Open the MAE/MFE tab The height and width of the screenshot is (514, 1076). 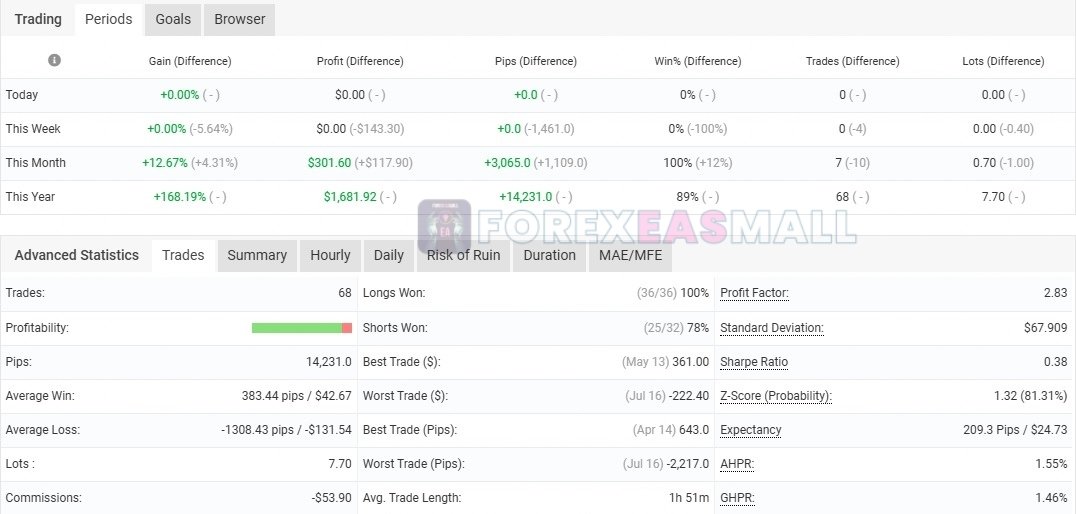(x=629, y=255)
